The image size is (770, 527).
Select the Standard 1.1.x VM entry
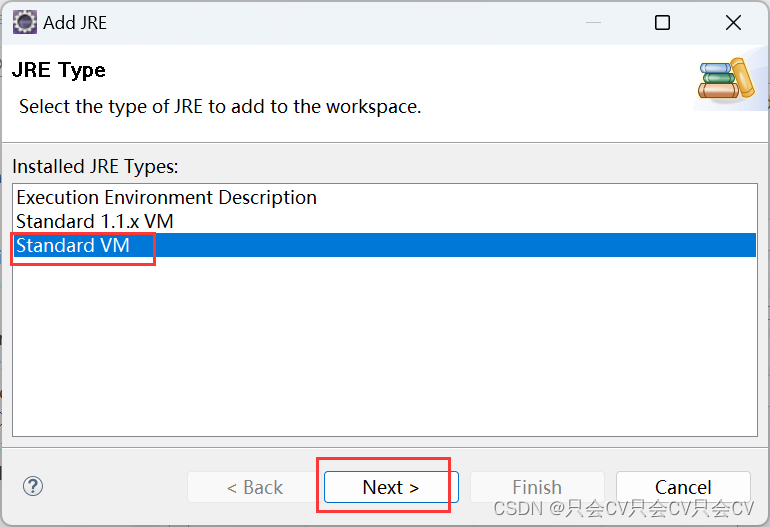[x=95, y=222]
